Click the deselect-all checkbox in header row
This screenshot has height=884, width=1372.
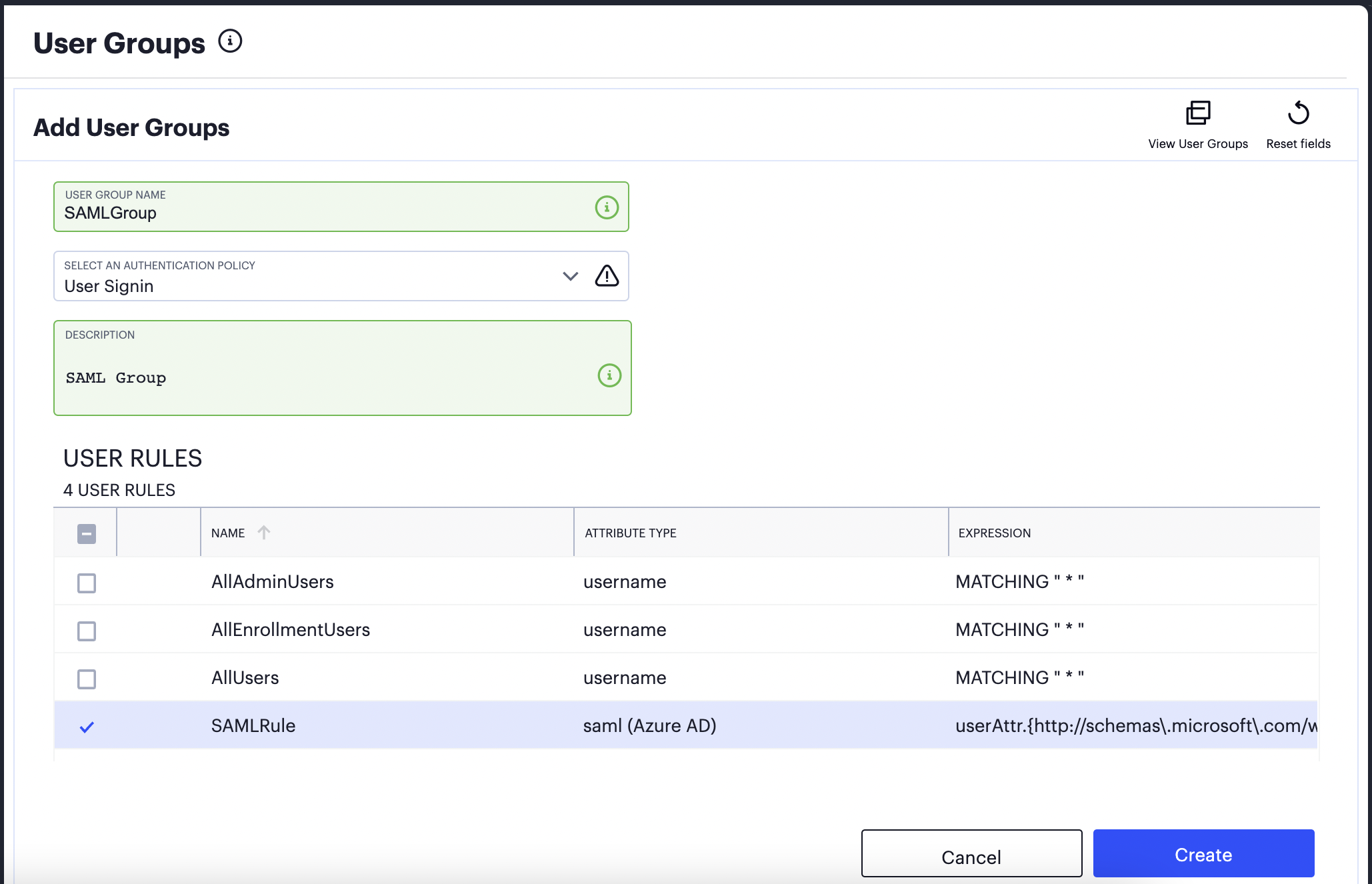pyautogui.click(x=87, y=532)
